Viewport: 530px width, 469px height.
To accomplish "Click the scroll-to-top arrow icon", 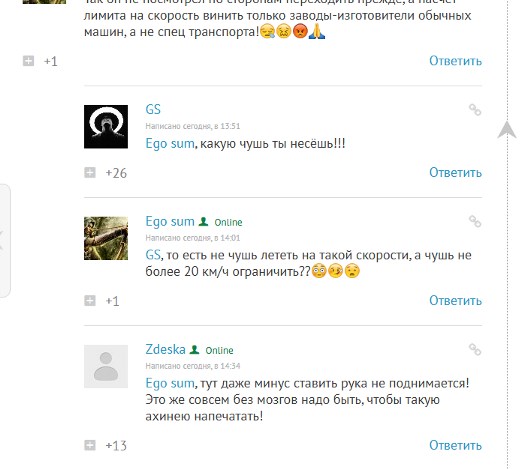I will (507, 130).
